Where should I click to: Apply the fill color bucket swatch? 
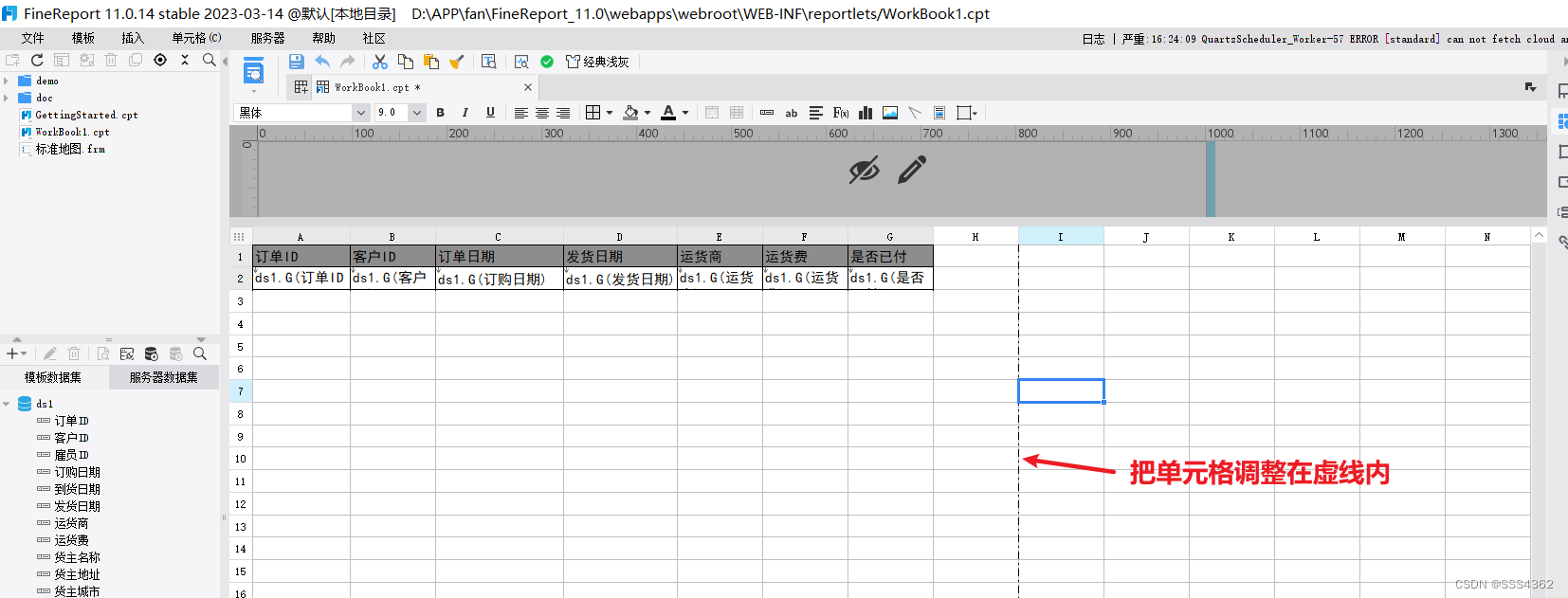(631, 113)
